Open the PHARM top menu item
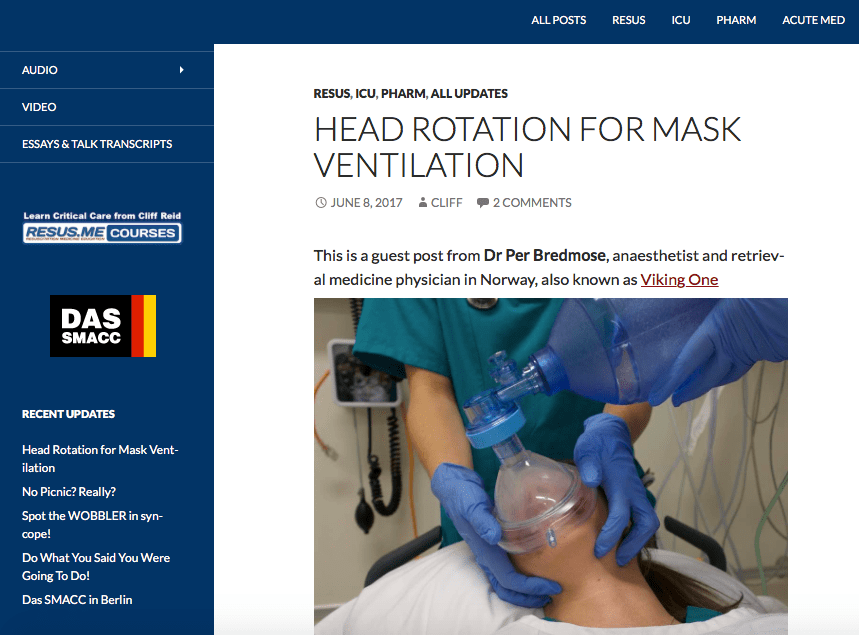Viewport: 859px width, 635px height. pos(736,20)
